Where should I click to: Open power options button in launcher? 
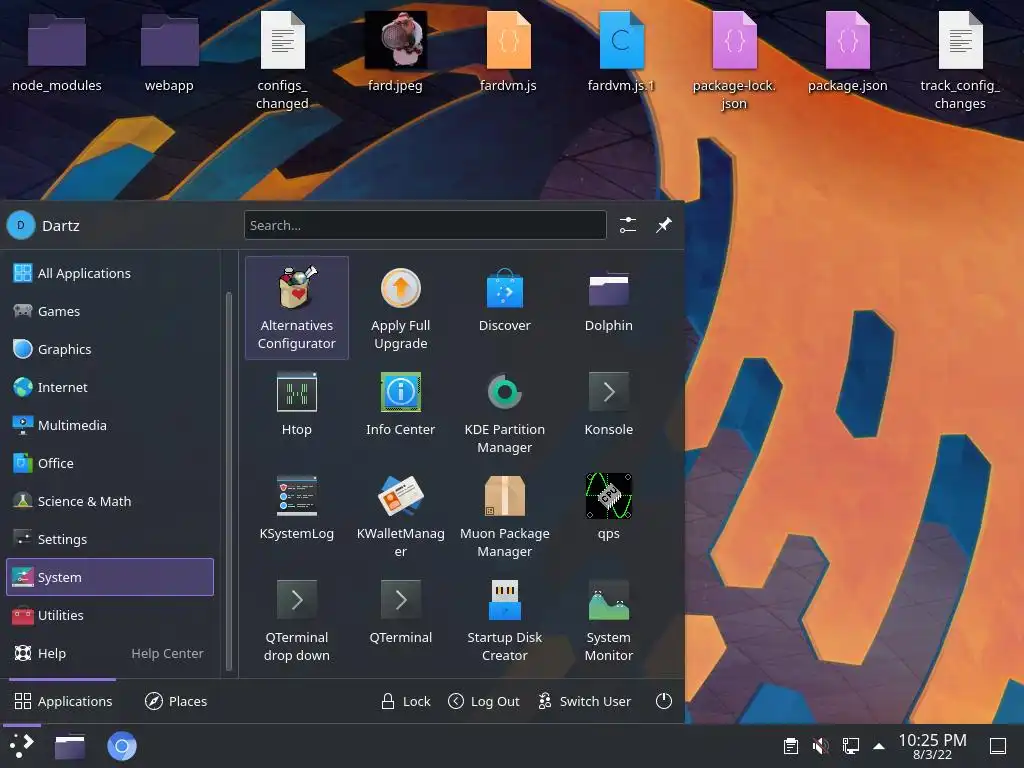coord(664,701)
